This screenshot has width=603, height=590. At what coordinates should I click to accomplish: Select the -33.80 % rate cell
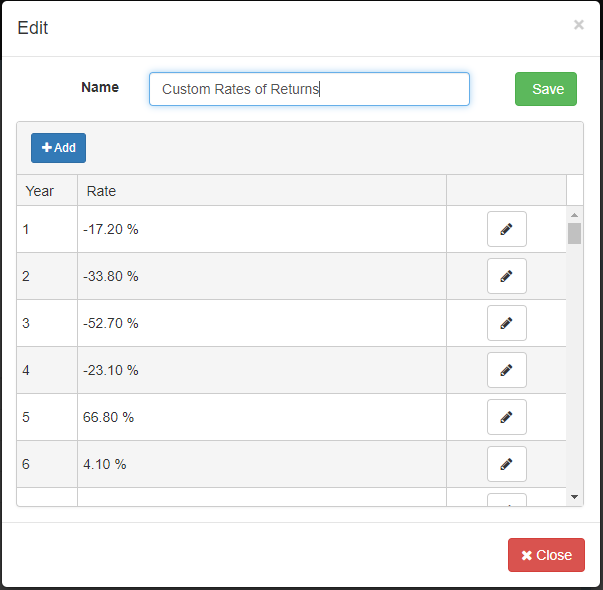coord(111,276)
